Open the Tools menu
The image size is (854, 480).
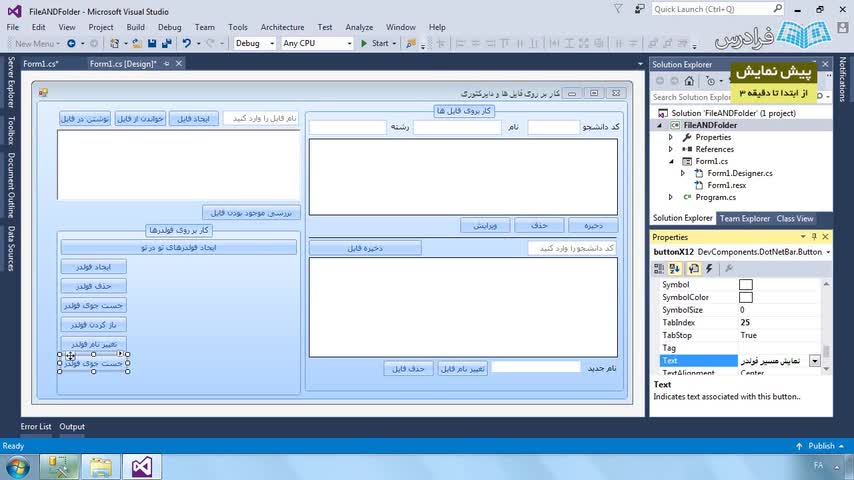(x=237, y=27)
